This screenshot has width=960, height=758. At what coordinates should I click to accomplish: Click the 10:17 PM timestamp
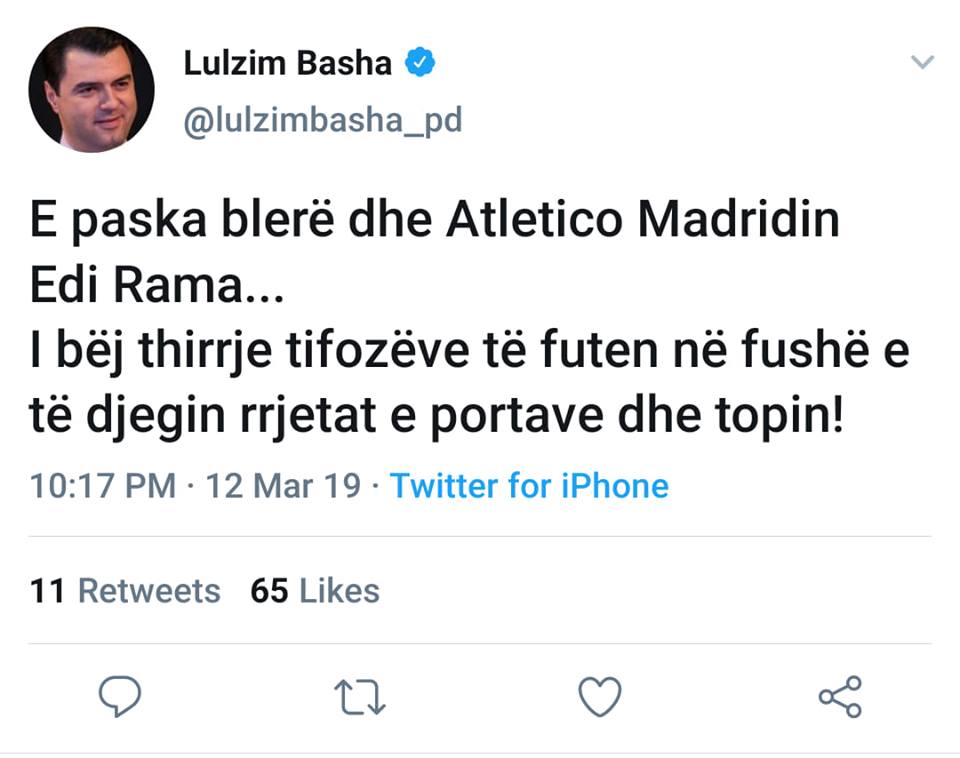103,486
